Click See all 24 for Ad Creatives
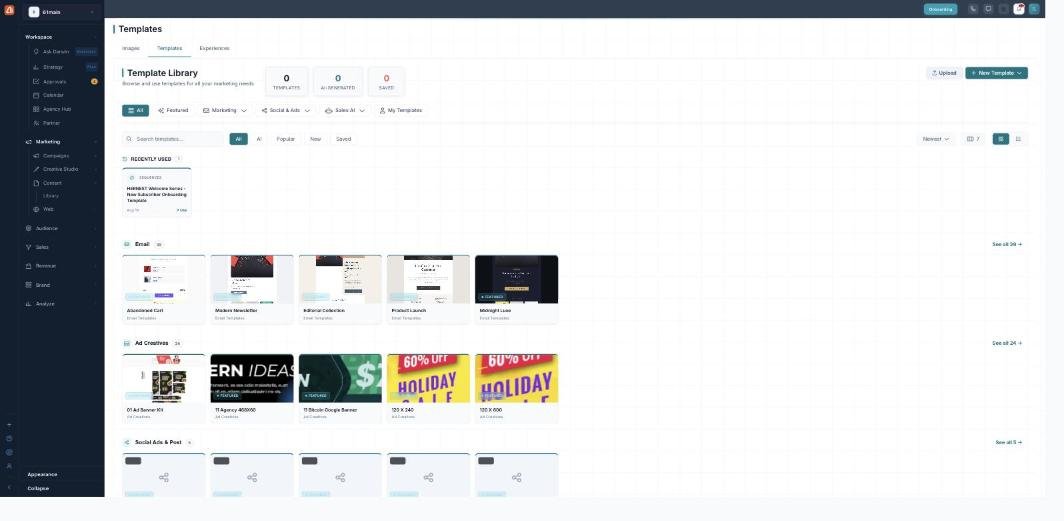This screenshot has height=521, width=1064. (1007, 343)
